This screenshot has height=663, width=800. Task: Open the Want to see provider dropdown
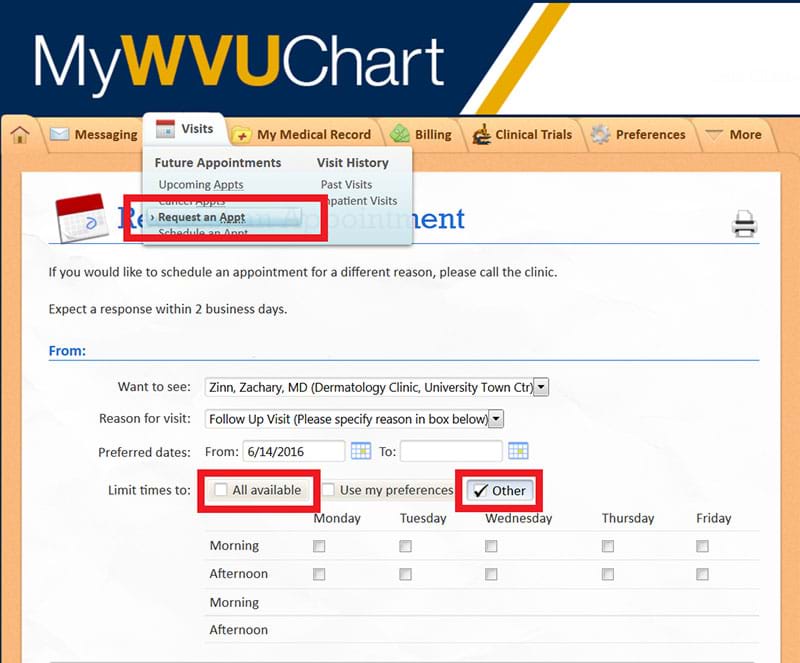541,387
